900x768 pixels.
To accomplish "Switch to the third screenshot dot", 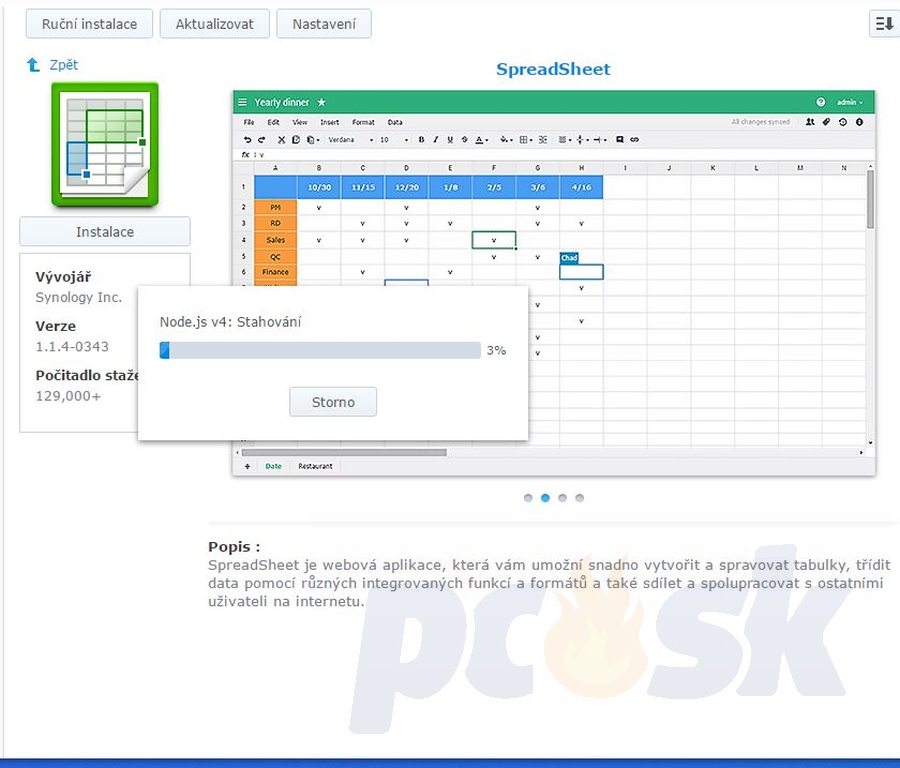I will [x=562, y=498].
